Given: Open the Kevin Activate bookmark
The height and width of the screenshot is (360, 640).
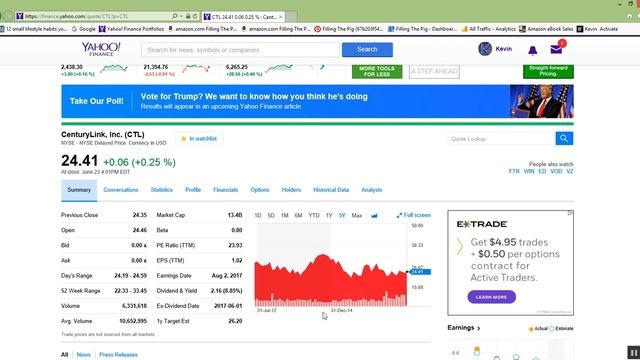Looking at the screenshot, I should pyautogui.click(x=597, y=29).
